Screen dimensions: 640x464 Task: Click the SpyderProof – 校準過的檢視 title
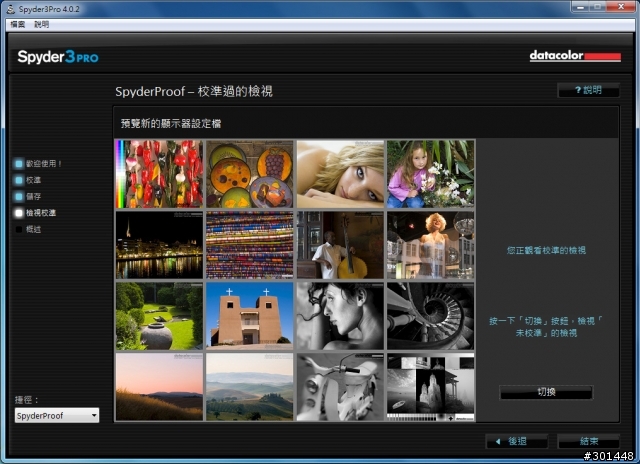pos(194,91)
